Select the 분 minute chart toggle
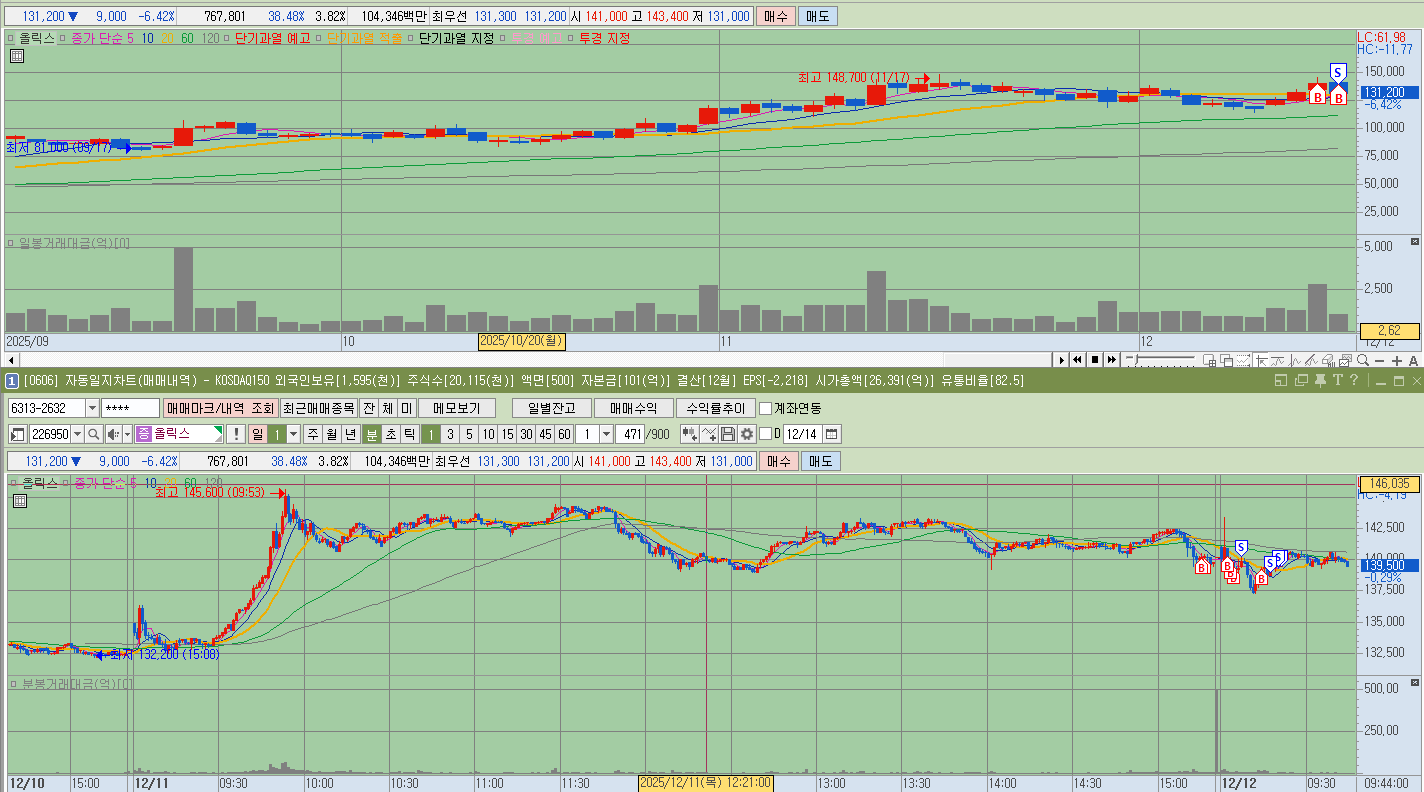Viewport: 1424px width, 792px height. (x=371, y=434)
